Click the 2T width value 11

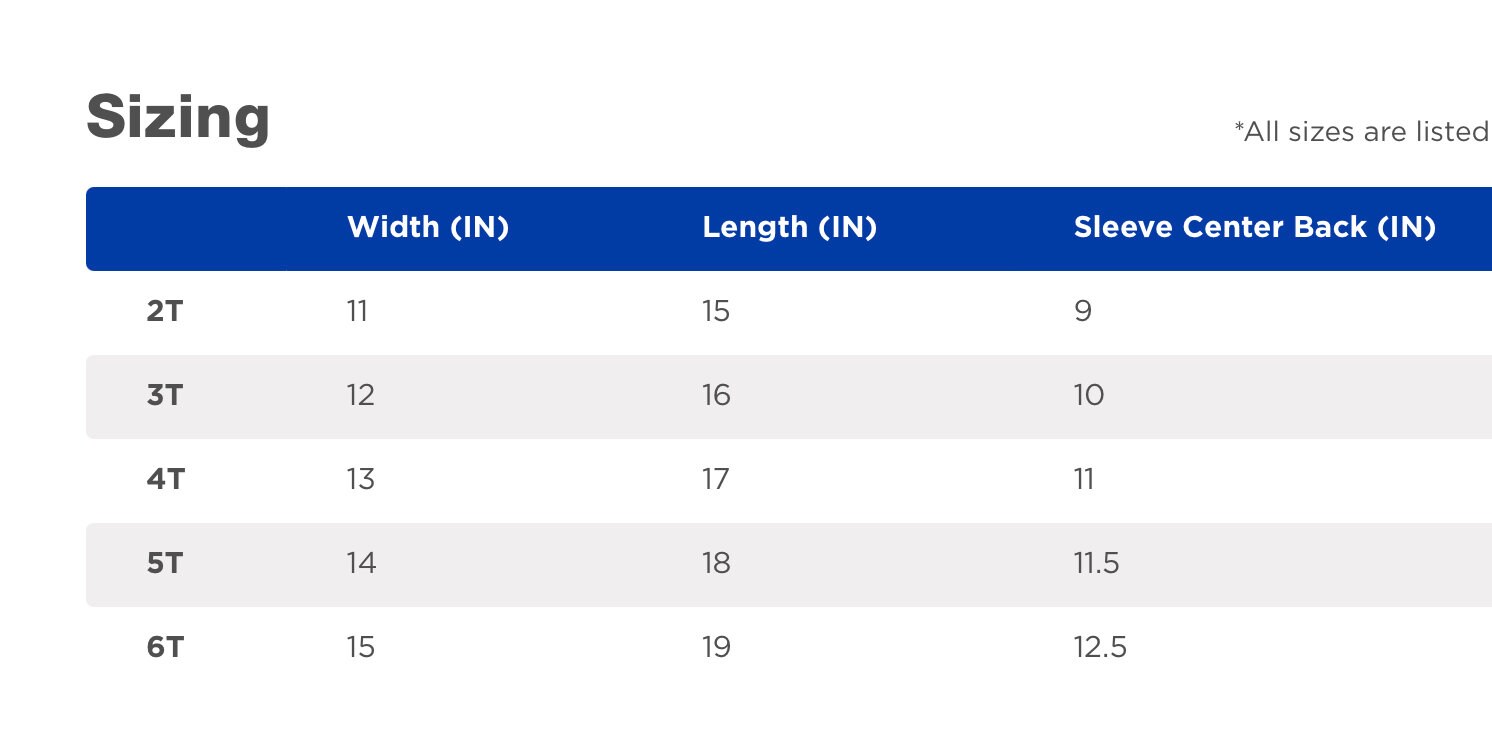[x=357, y=312]
